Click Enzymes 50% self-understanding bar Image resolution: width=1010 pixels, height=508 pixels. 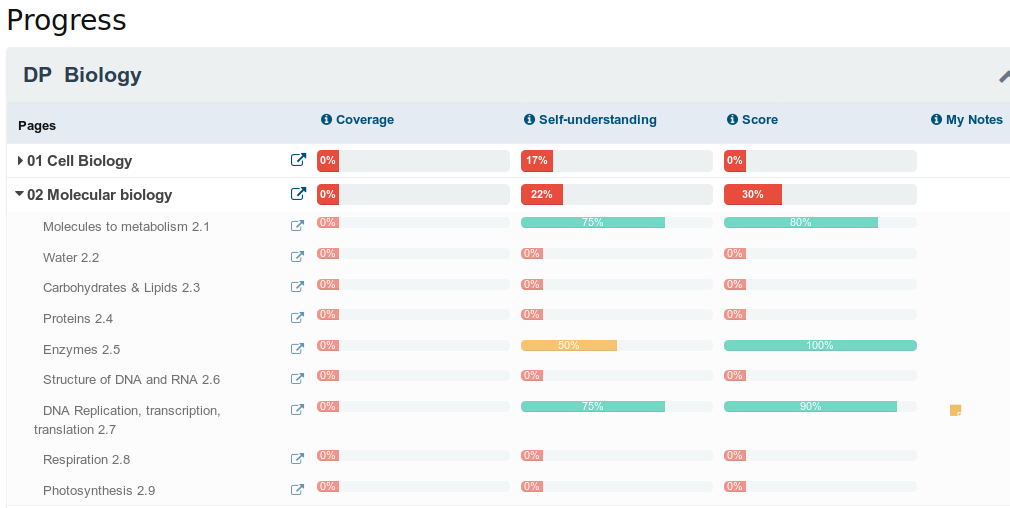click(568, 346)
